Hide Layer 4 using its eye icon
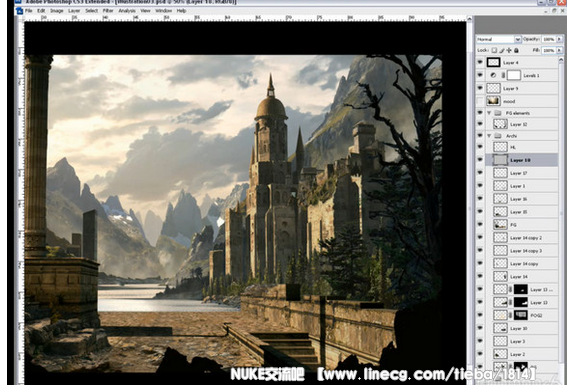The width and height of the screenshot is (571, 391). pos(480,62)
